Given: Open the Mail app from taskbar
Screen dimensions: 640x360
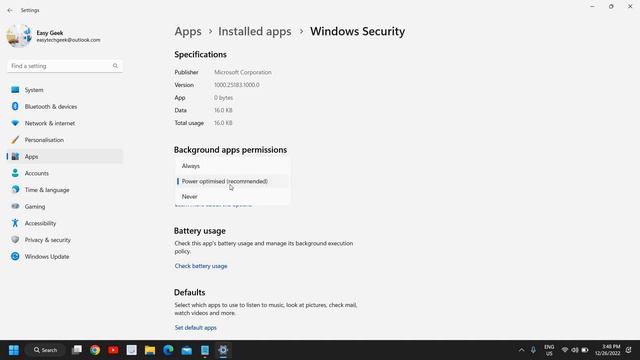Looking at the screenshot, I should [187, 350].
